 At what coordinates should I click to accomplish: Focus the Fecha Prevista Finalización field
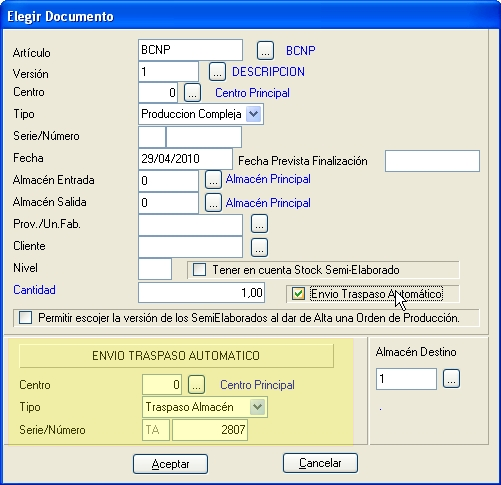coord(432,161)
